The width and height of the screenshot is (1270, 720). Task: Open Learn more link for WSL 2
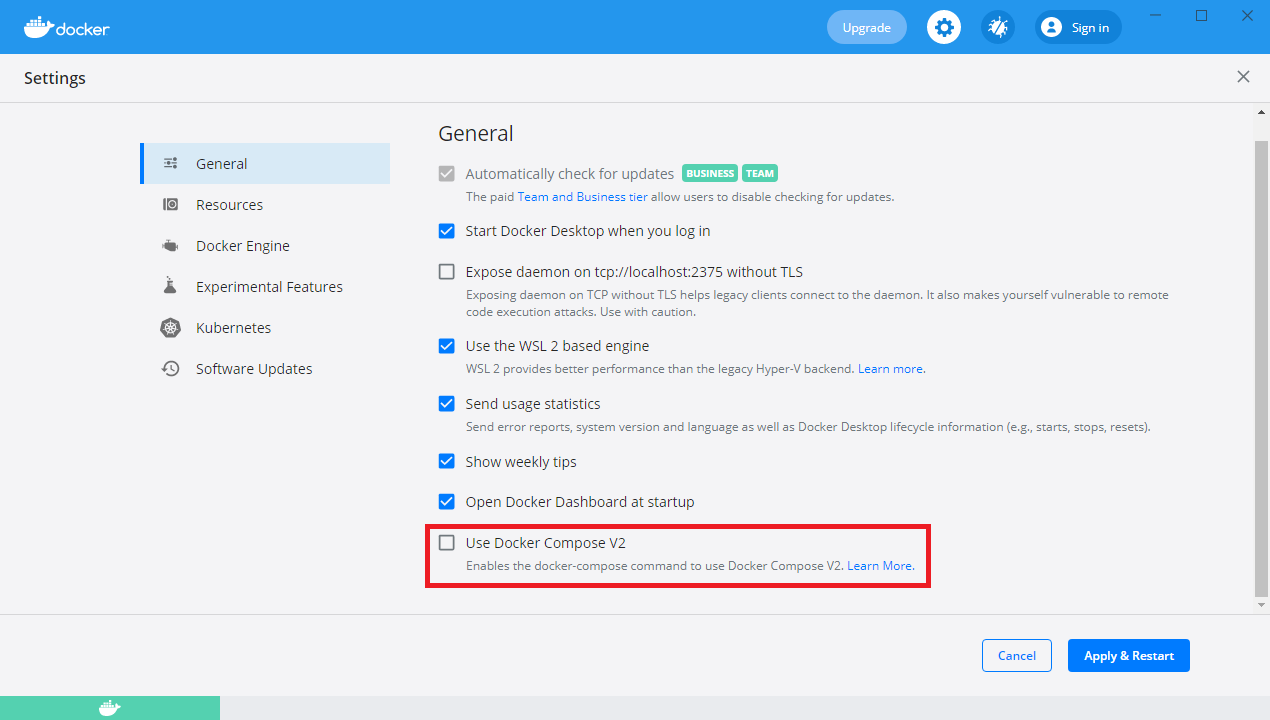pos(890,369)
